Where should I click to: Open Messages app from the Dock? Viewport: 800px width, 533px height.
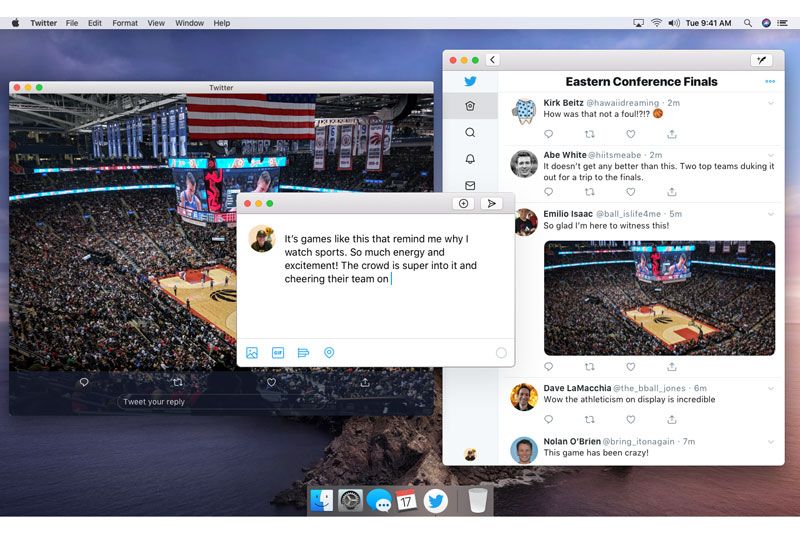(x=379, y=500)
